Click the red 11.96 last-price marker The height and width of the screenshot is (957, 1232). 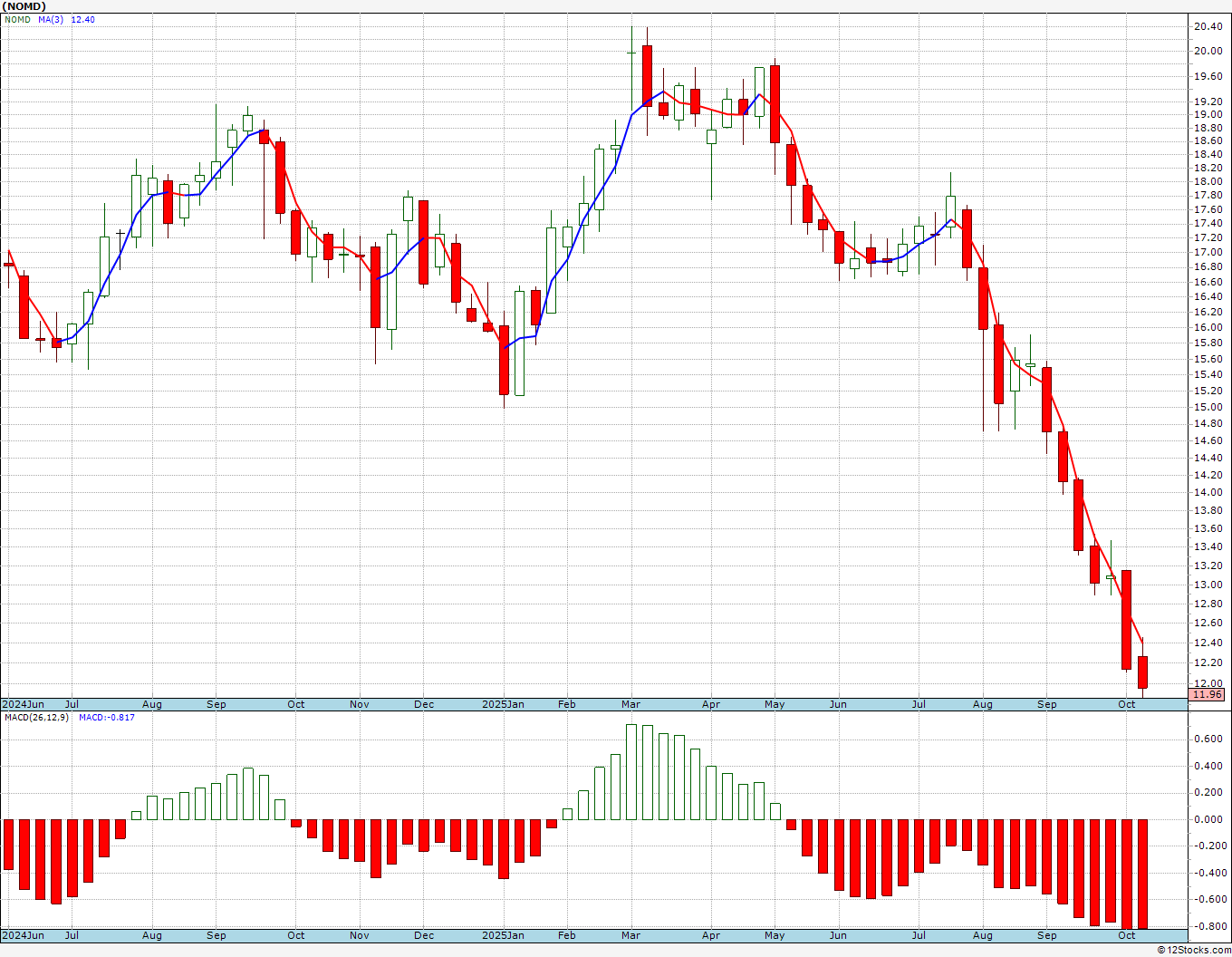1208,694
